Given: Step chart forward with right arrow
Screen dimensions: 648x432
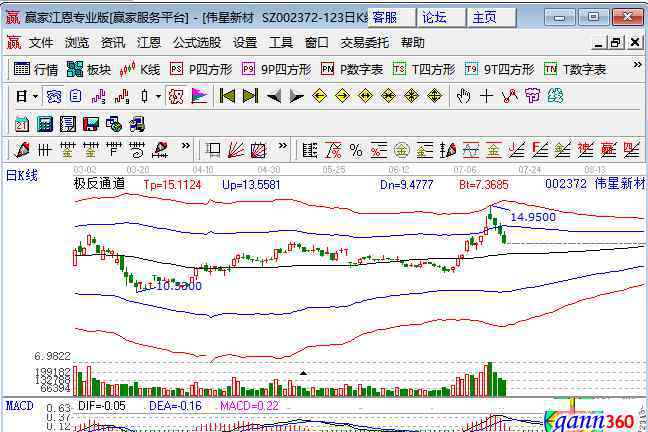Looking at the screenshot, I should click(x=296, y=96).
